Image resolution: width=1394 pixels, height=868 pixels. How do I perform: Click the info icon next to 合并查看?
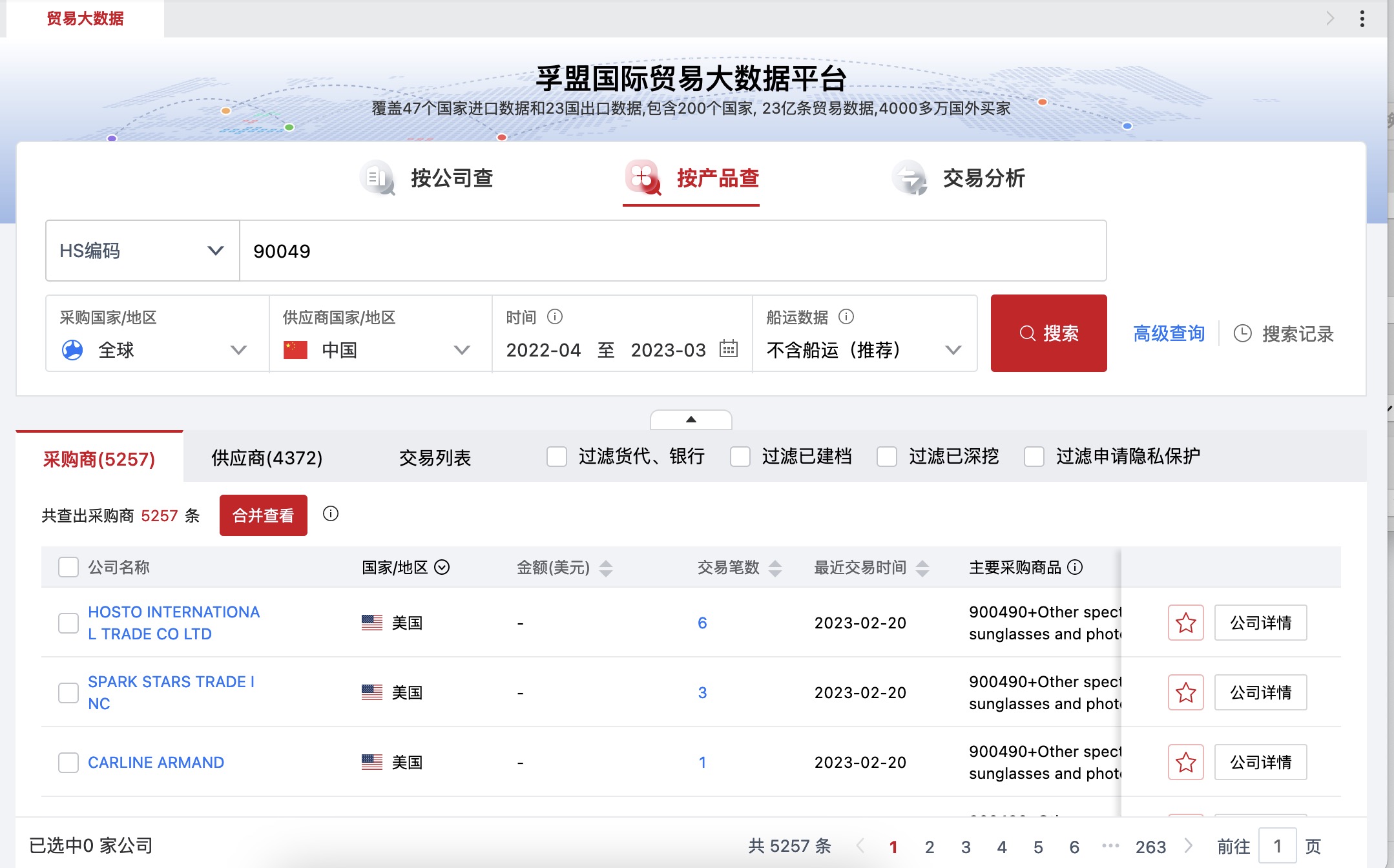(x=331, y=515)
